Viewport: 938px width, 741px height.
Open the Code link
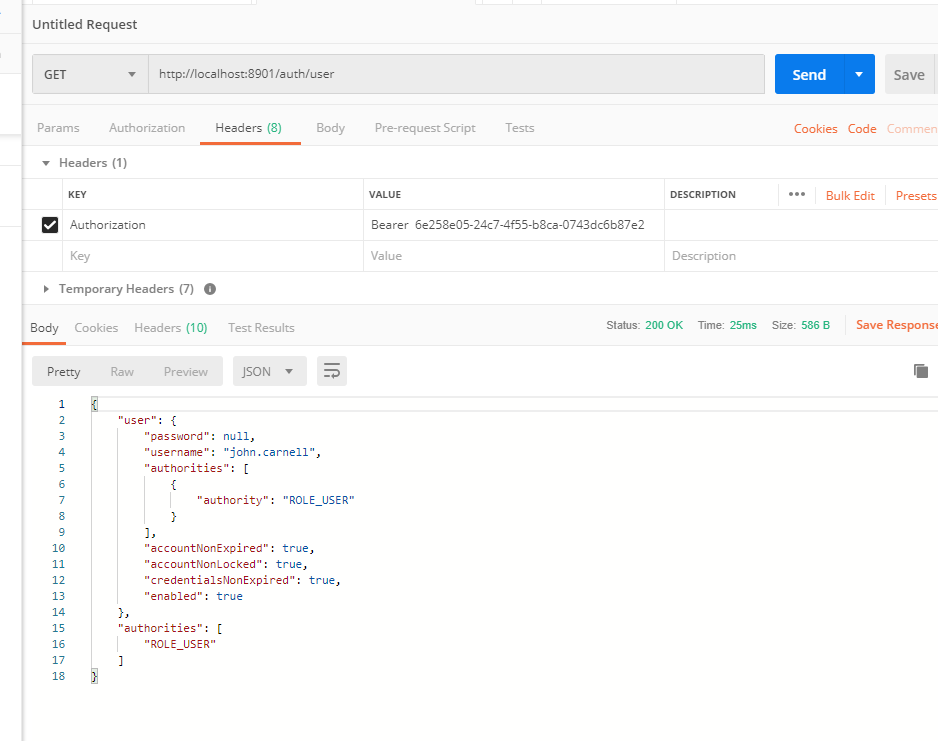(x=862, y=129)
